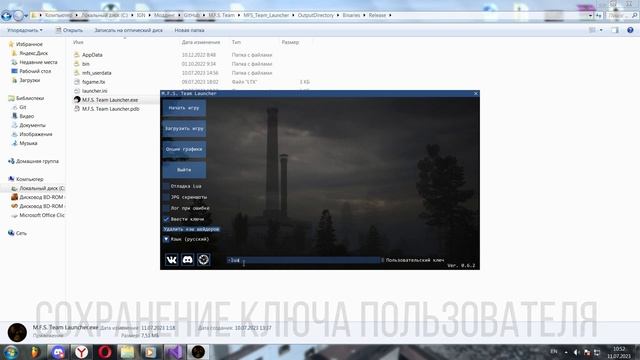Click Explorer forward navigation arrow
The width and height of the screenshot is (640, 360).
(18, 16)
